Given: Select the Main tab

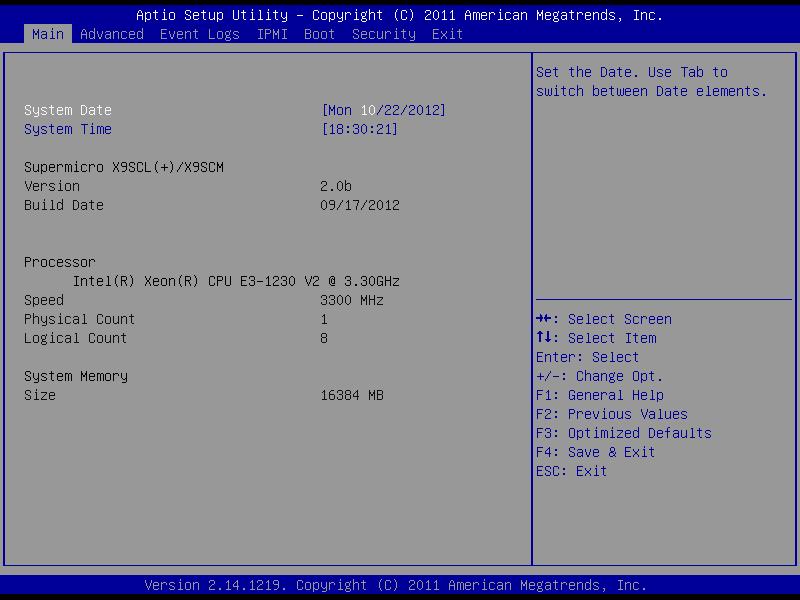Looking at the screenshot, I should (47, 34).
